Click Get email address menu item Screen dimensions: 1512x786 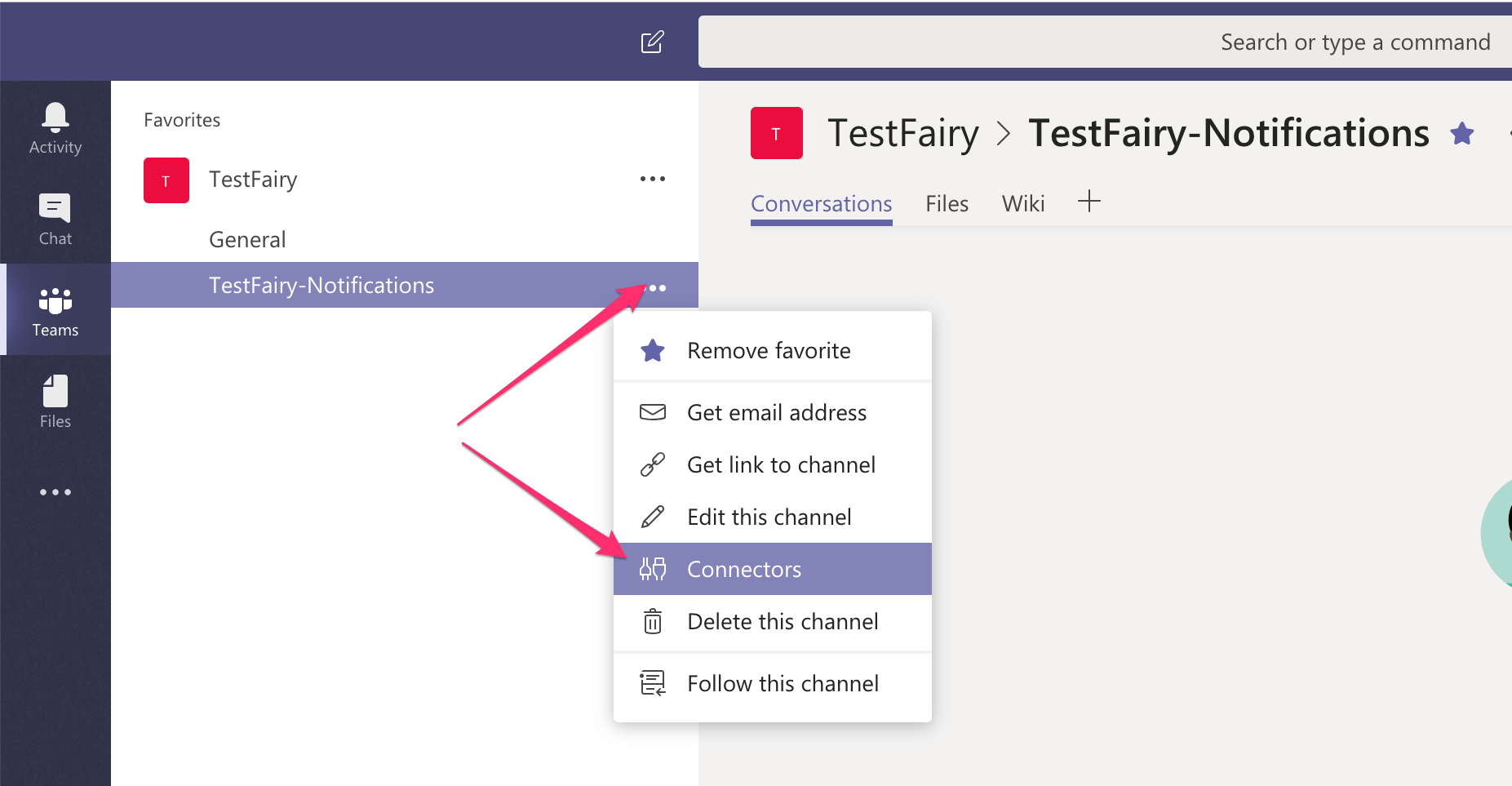click(776, 413)
